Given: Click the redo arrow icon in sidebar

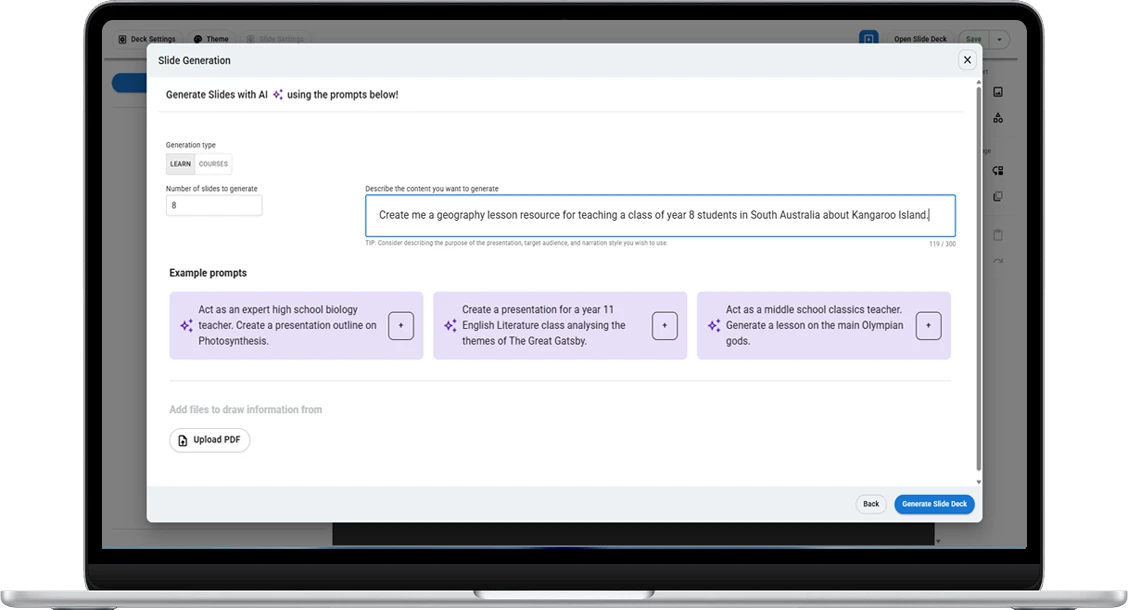Looking at the screenshot, I should point(998,262).
